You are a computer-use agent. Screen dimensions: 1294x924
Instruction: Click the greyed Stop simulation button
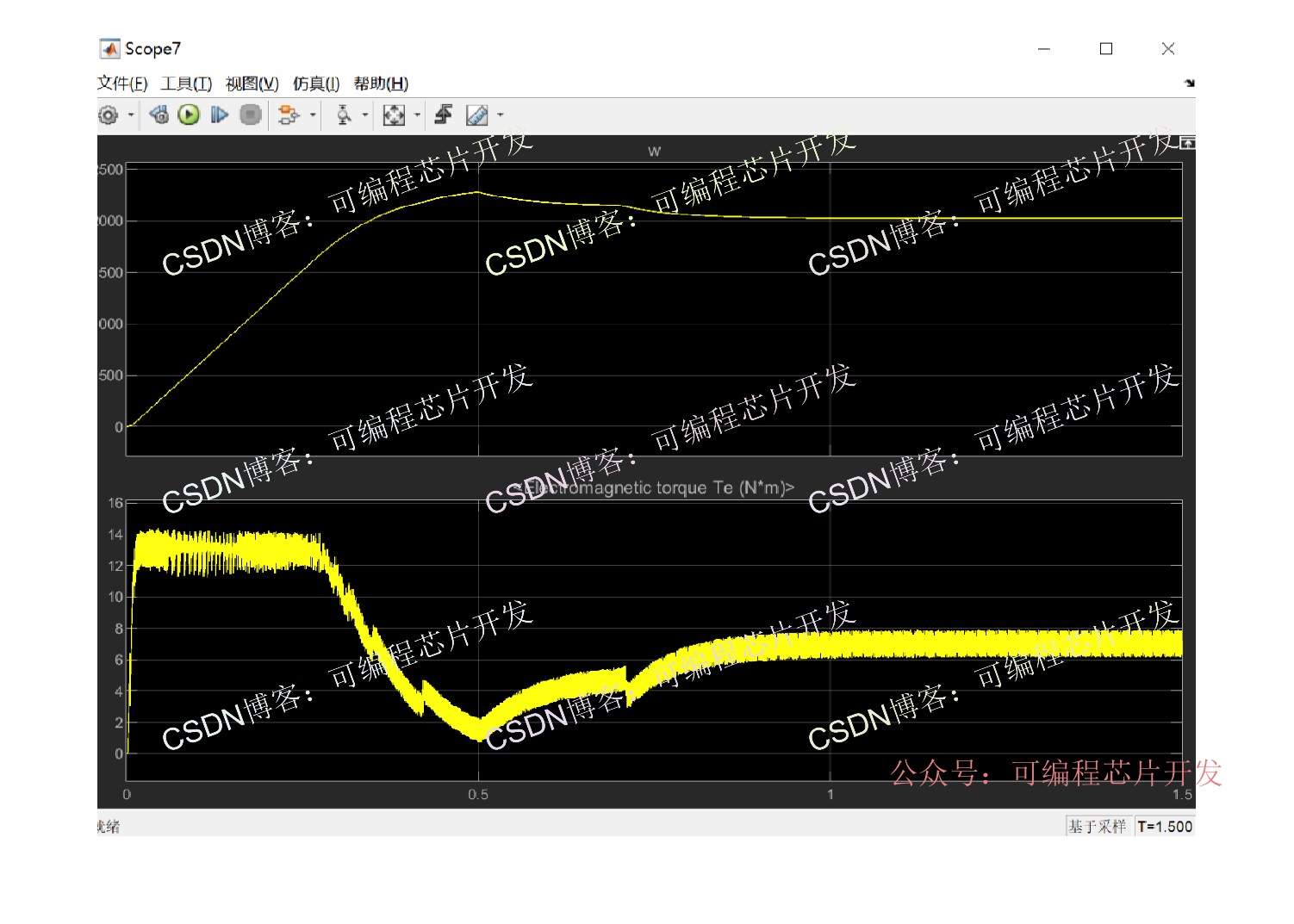[x=251, y=115]
